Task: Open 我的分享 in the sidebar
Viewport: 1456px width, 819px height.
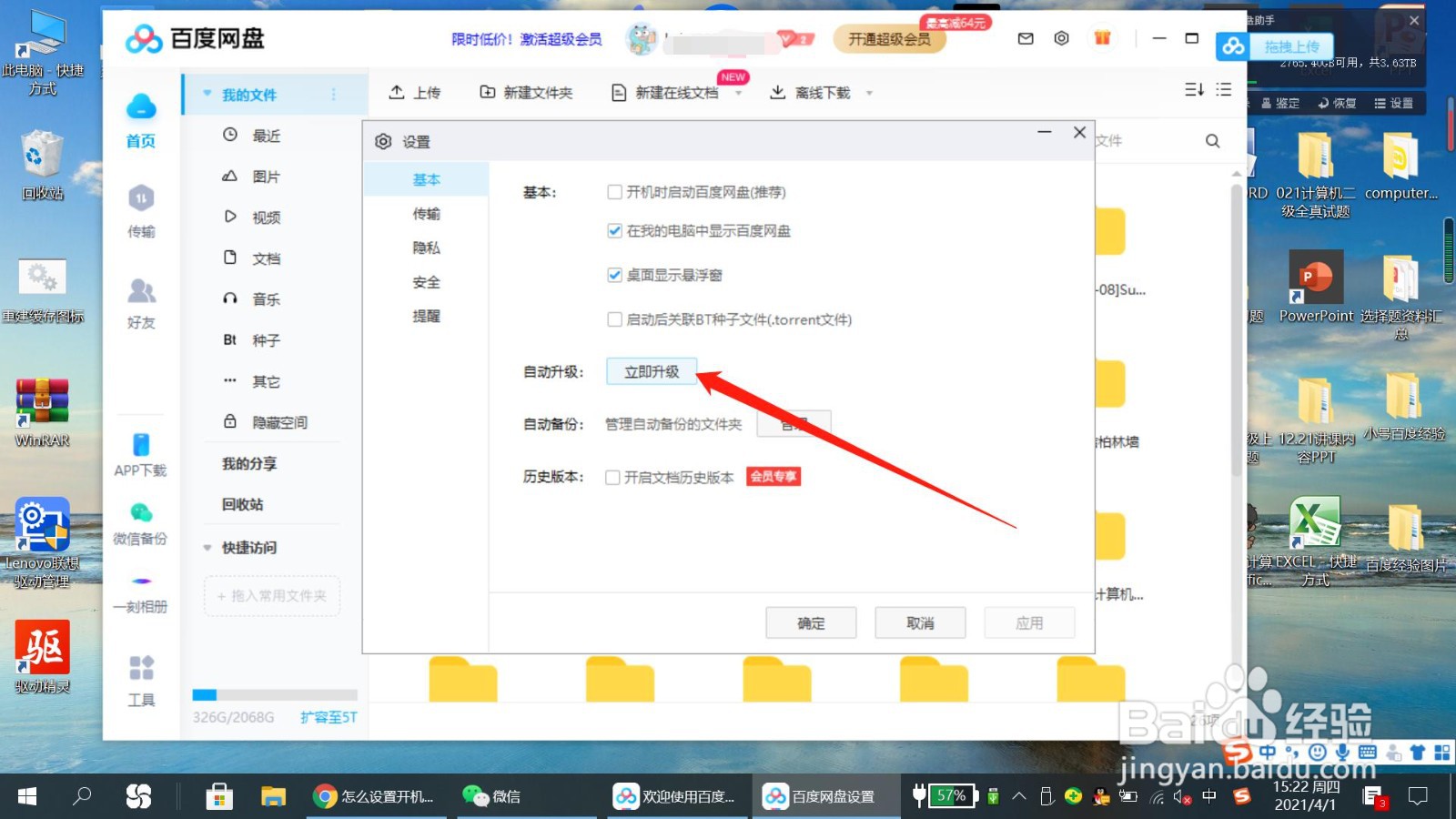Action: pos(249,463)
